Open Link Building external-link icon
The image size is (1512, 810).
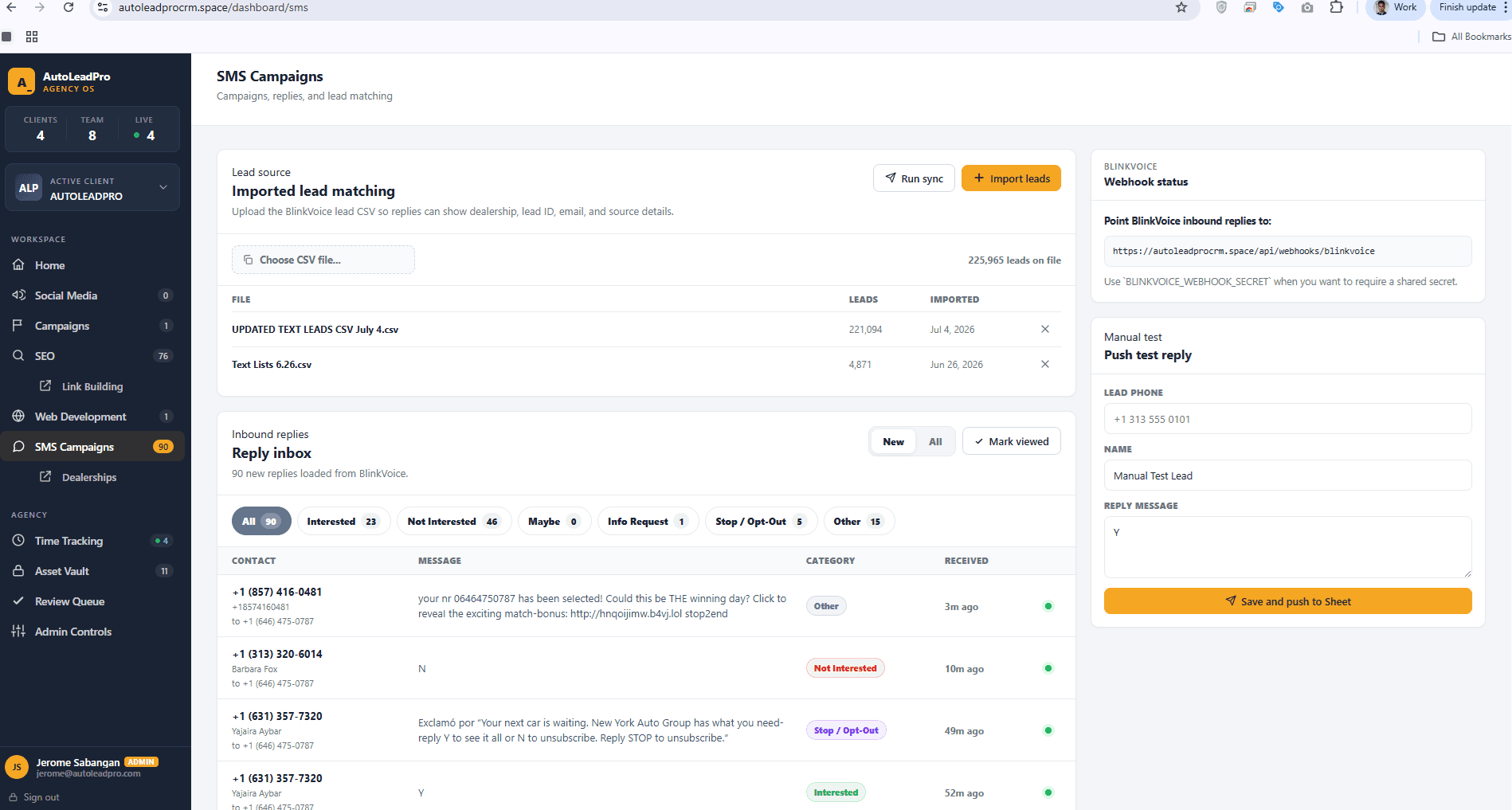(45, 386)
